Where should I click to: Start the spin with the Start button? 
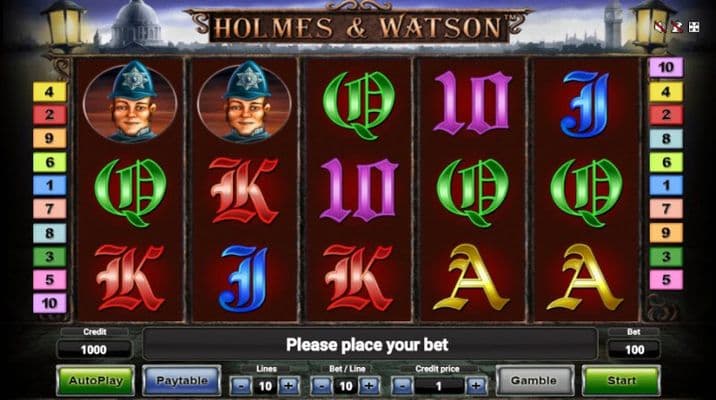pos(621,380)
